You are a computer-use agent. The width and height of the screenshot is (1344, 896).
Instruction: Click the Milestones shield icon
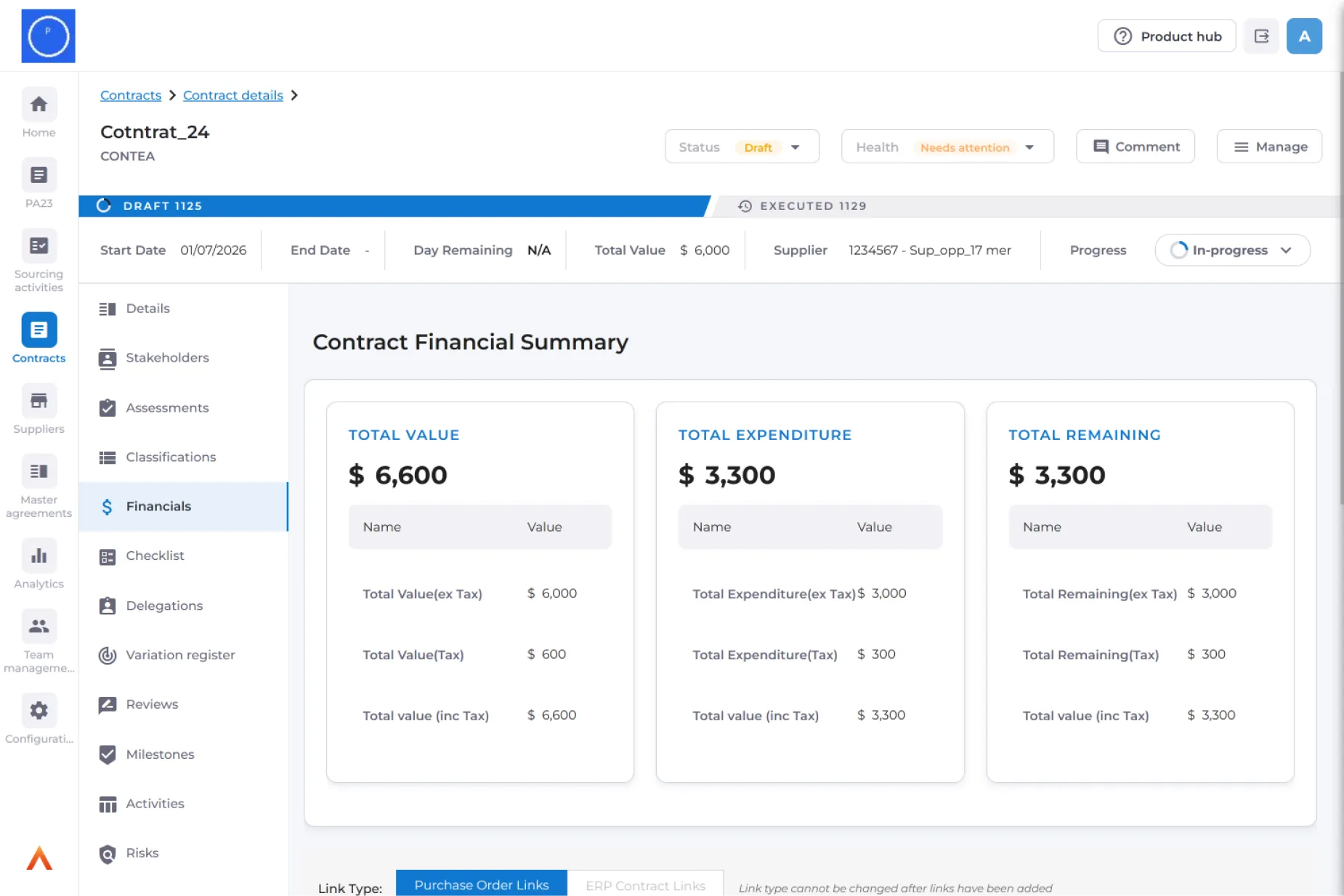pyautogui.click(x=108, y=754)
